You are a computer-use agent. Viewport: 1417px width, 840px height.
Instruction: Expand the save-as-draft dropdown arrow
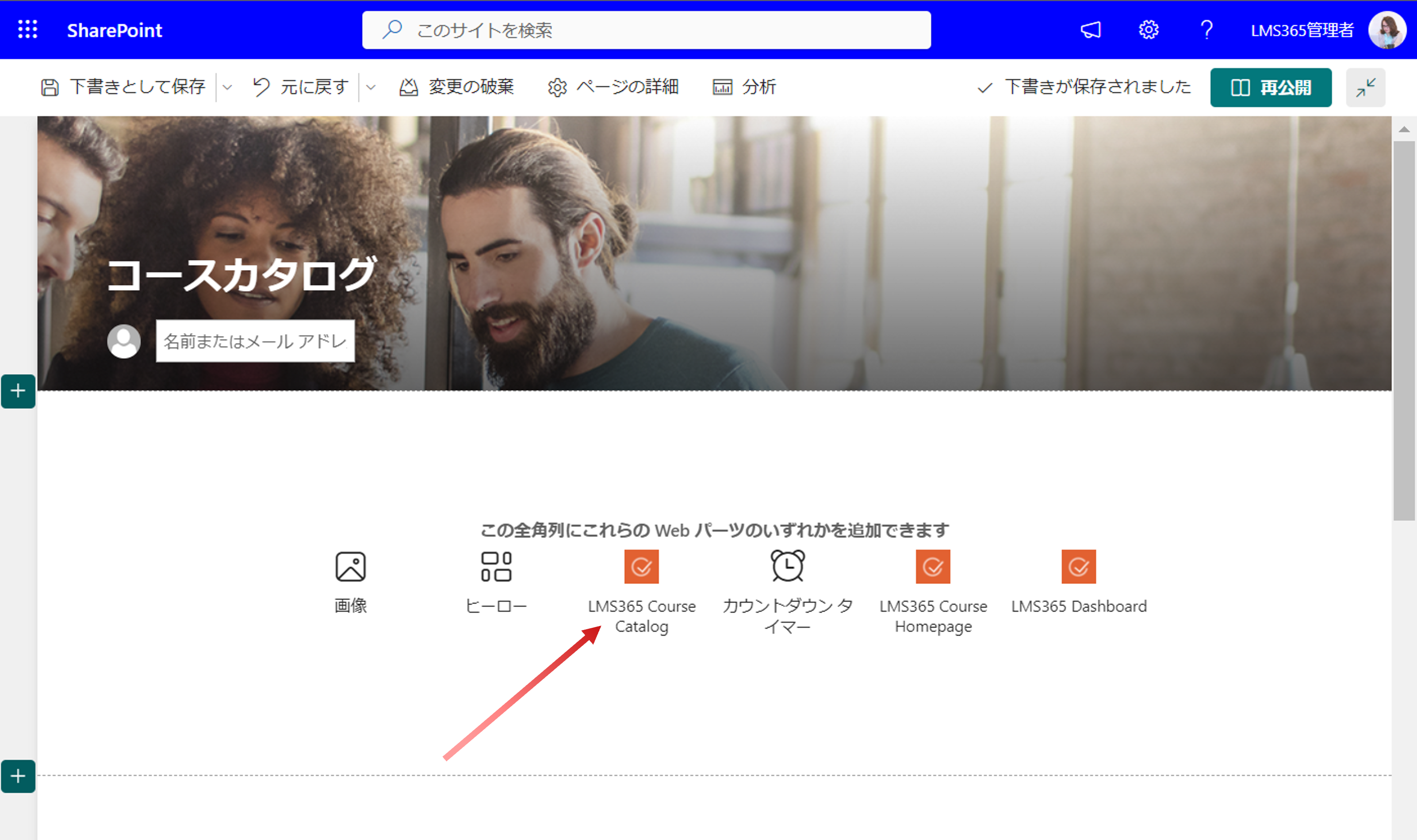point(227,87)
